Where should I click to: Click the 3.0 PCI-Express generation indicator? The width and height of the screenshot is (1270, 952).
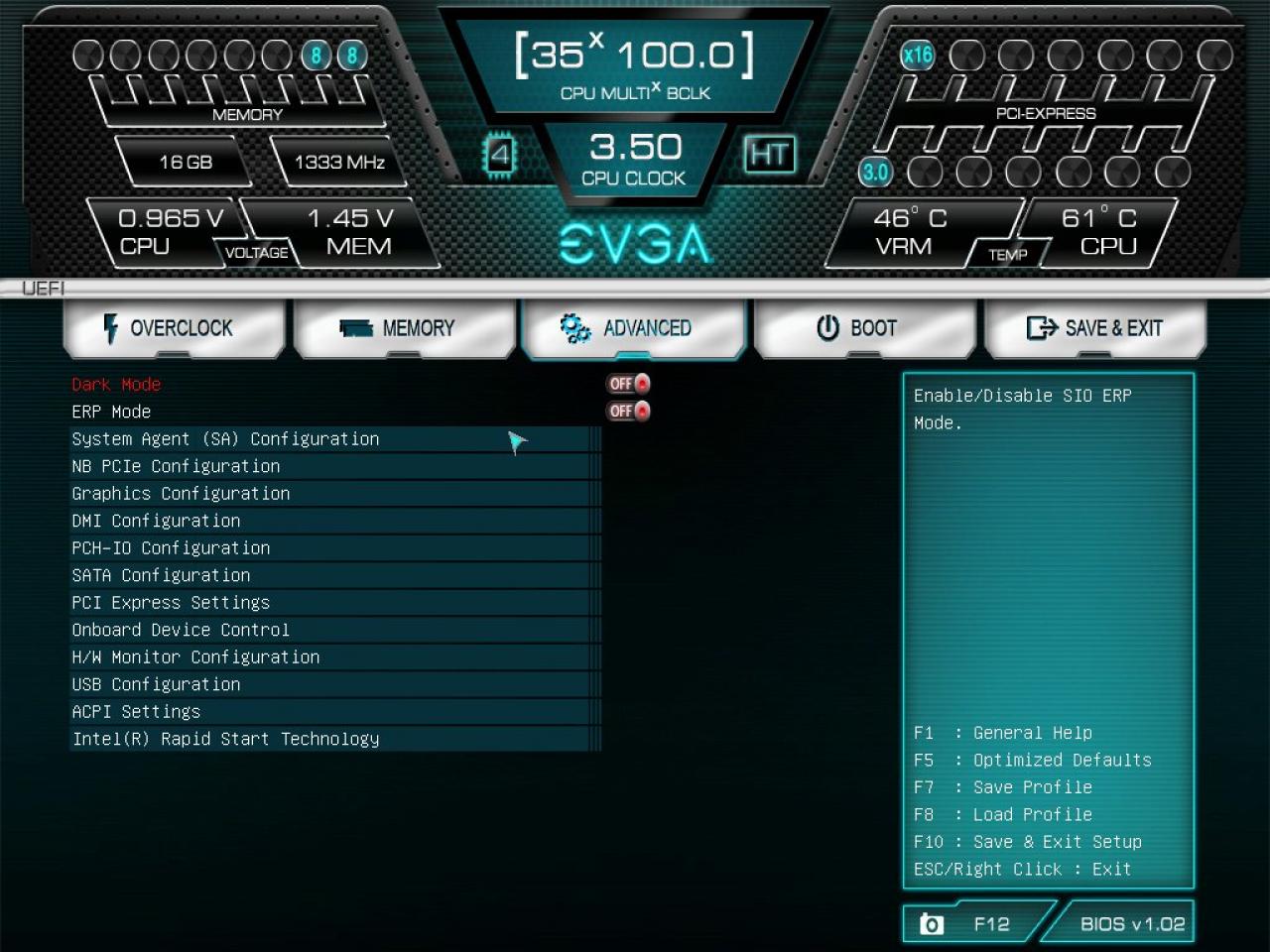875,173
